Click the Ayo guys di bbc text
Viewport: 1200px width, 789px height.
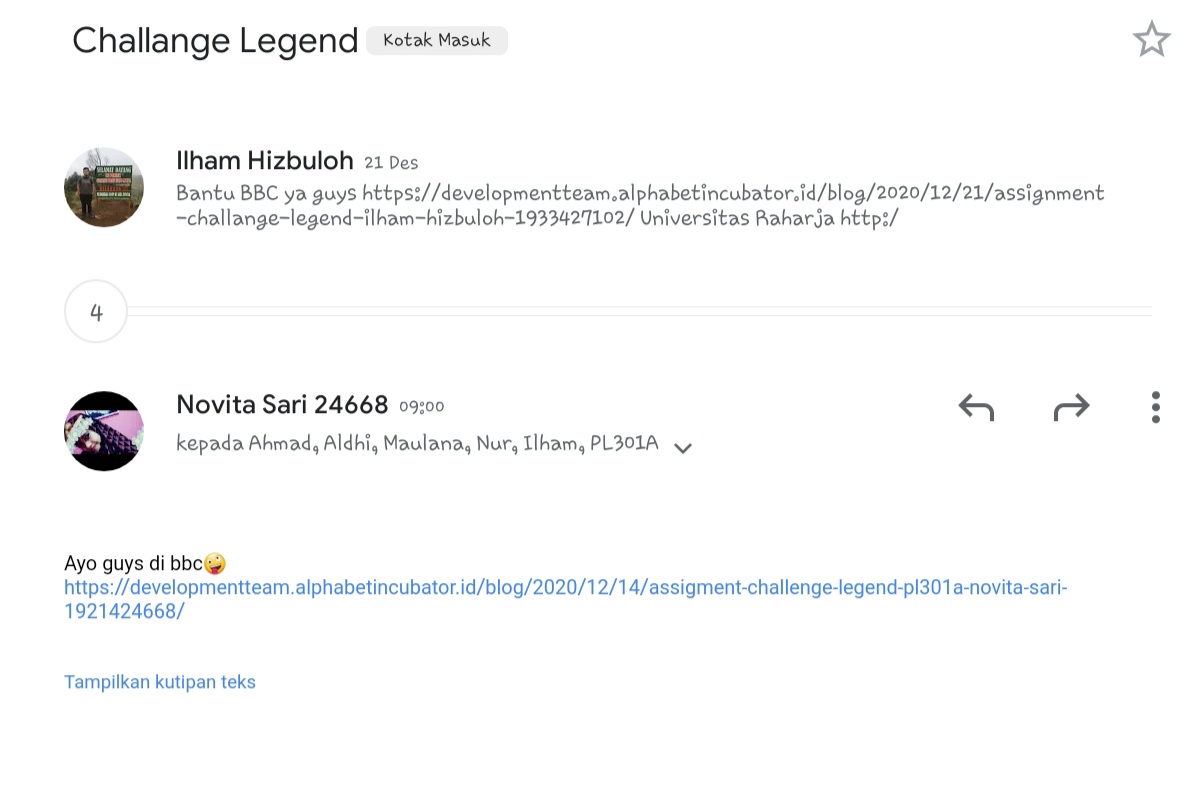(134, 564)
